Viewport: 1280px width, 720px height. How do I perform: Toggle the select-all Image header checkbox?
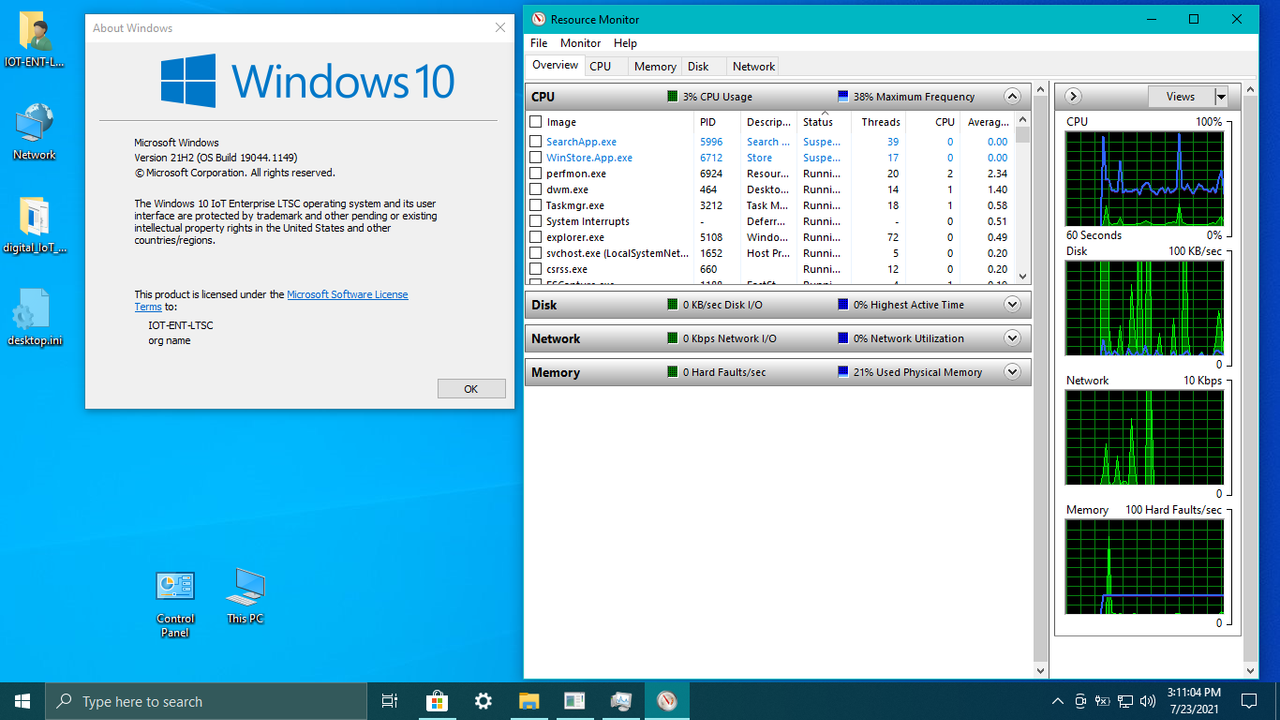(536, 122)
